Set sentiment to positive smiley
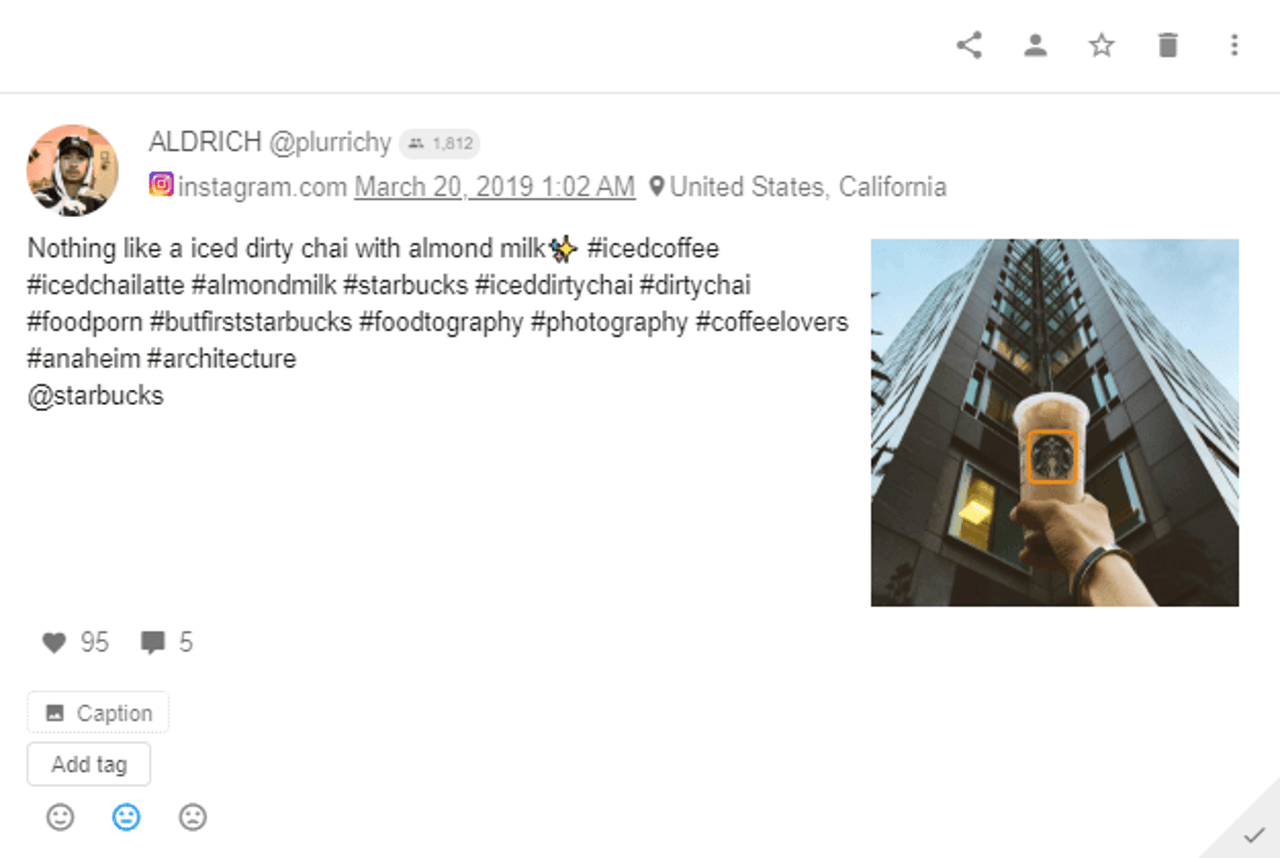The width and height of the screenshot is (1280, 858). [x=61, y=818]
